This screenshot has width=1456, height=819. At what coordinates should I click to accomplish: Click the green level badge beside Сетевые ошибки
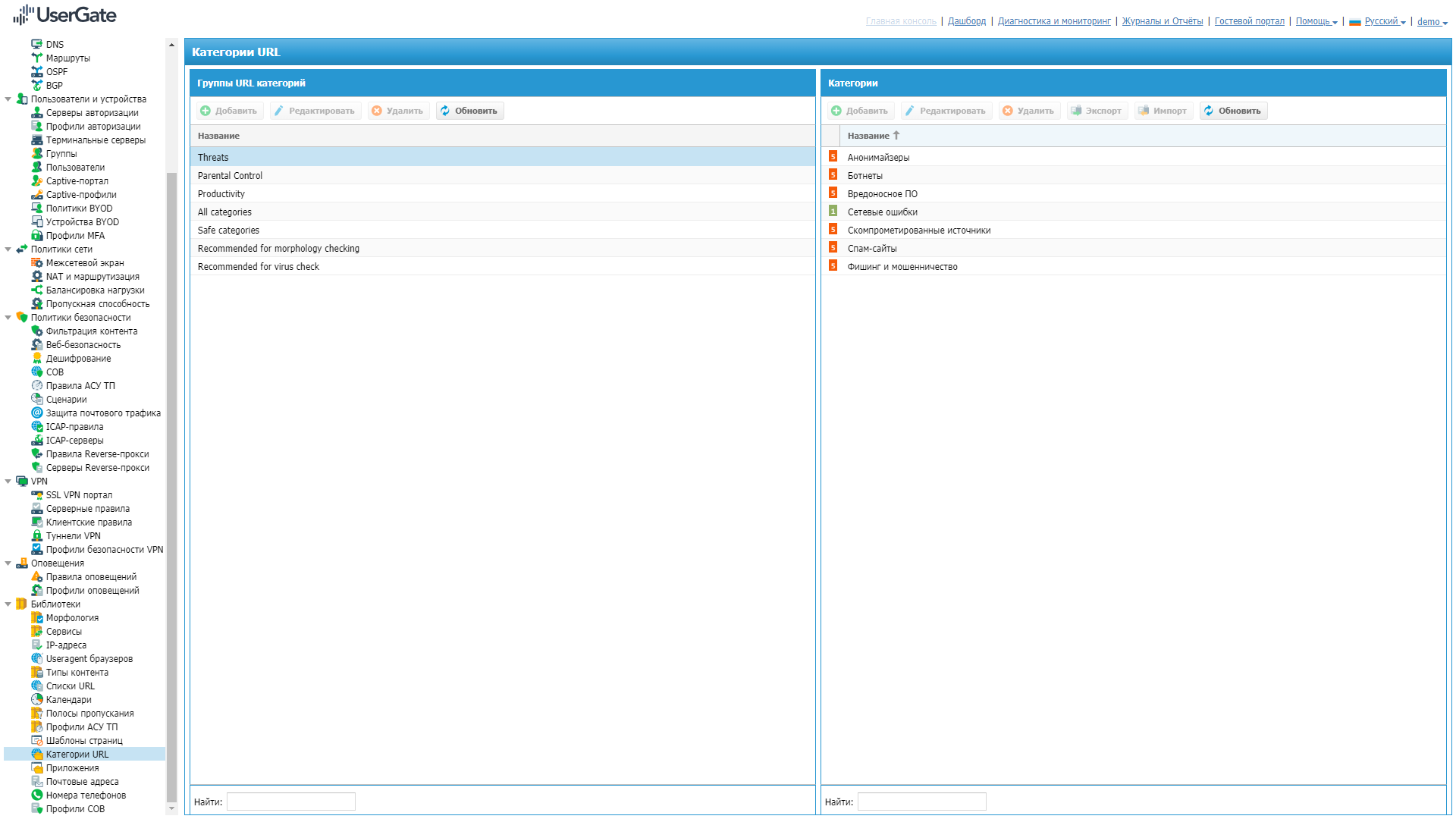[833, 212]
